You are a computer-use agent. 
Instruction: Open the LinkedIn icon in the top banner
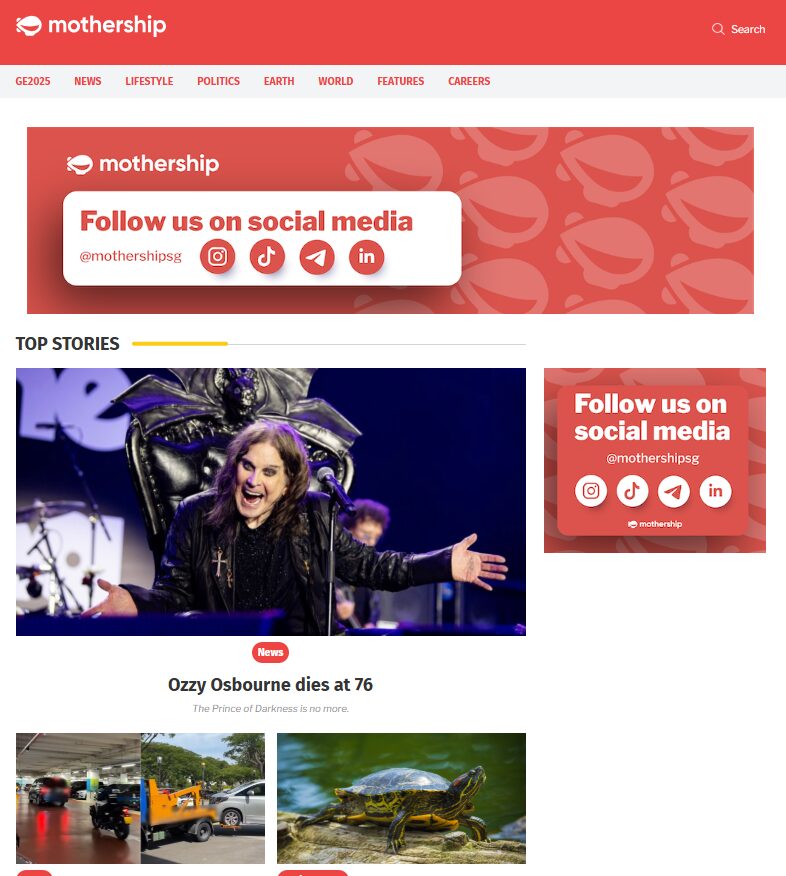tap(366, 257)
